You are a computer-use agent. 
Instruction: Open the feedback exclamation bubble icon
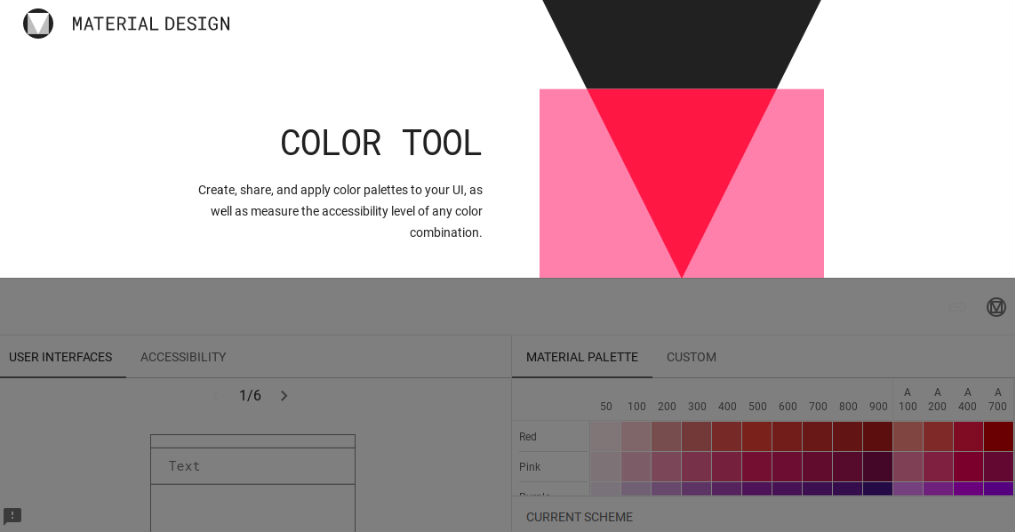[x=12, y=516]
